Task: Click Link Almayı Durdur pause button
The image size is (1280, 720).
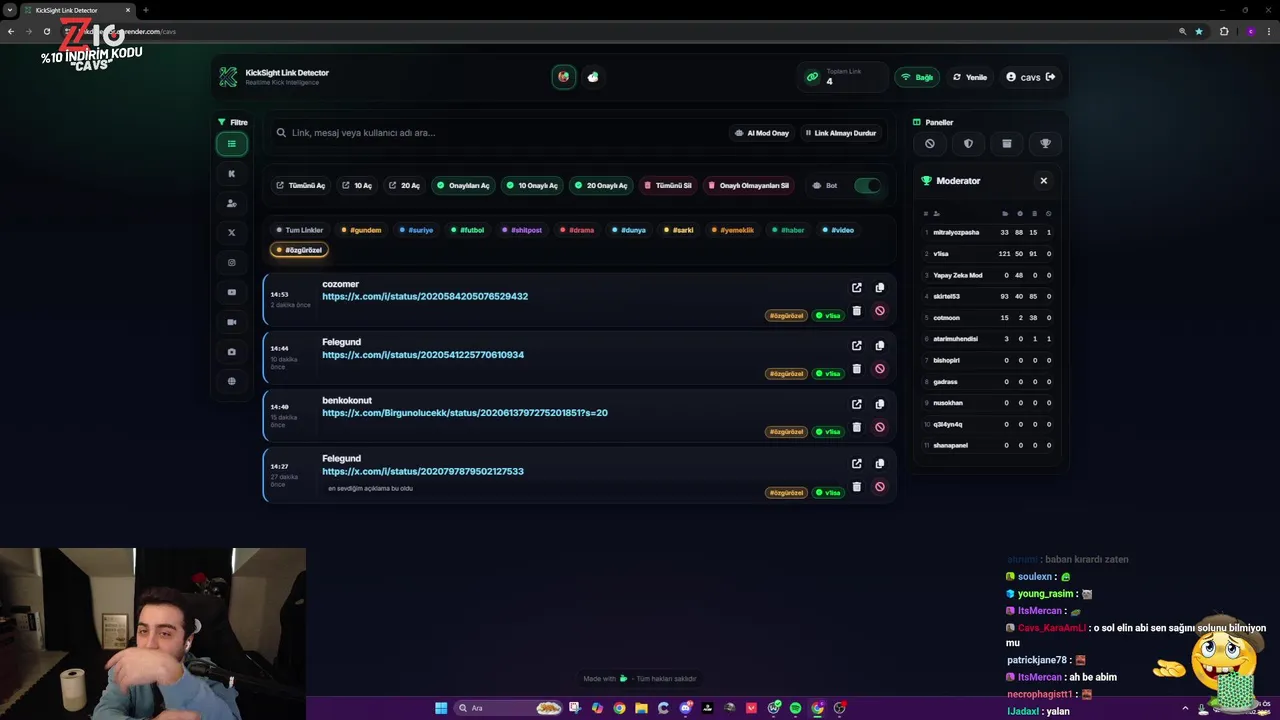Action: pyautogui.click(x=841, y=133)
